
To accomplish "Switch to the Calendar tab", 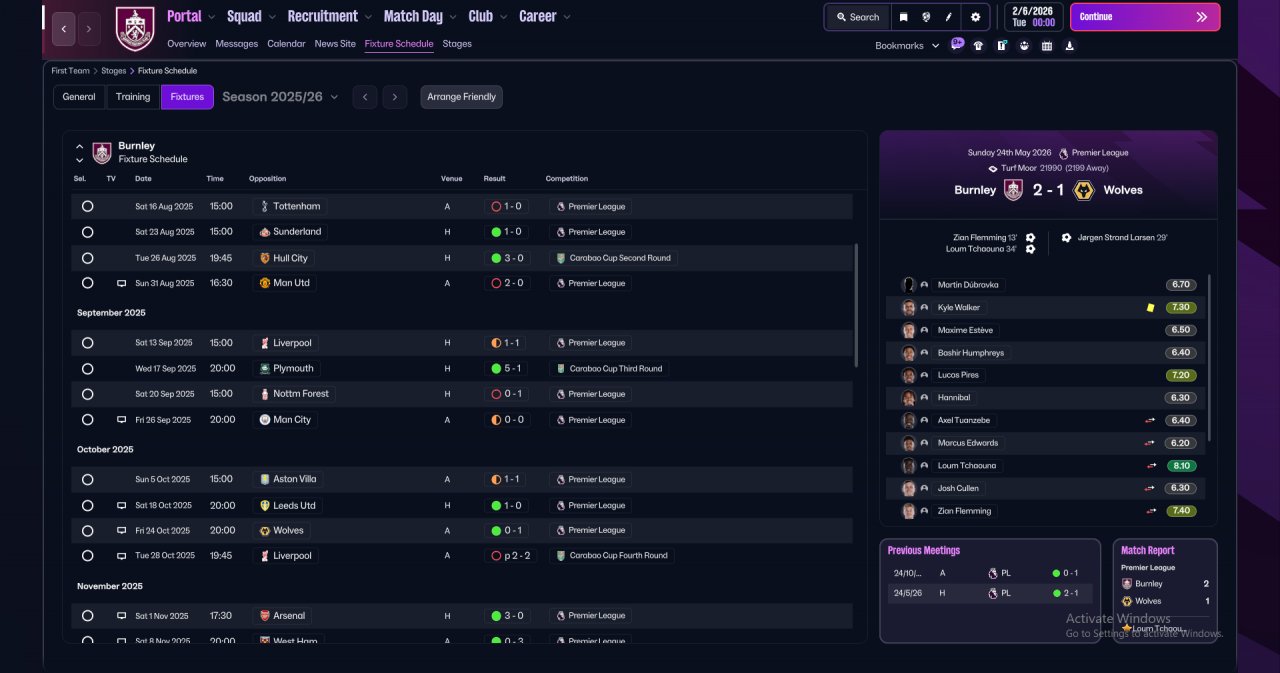I will pyautogui.click(x=286, y=44).
